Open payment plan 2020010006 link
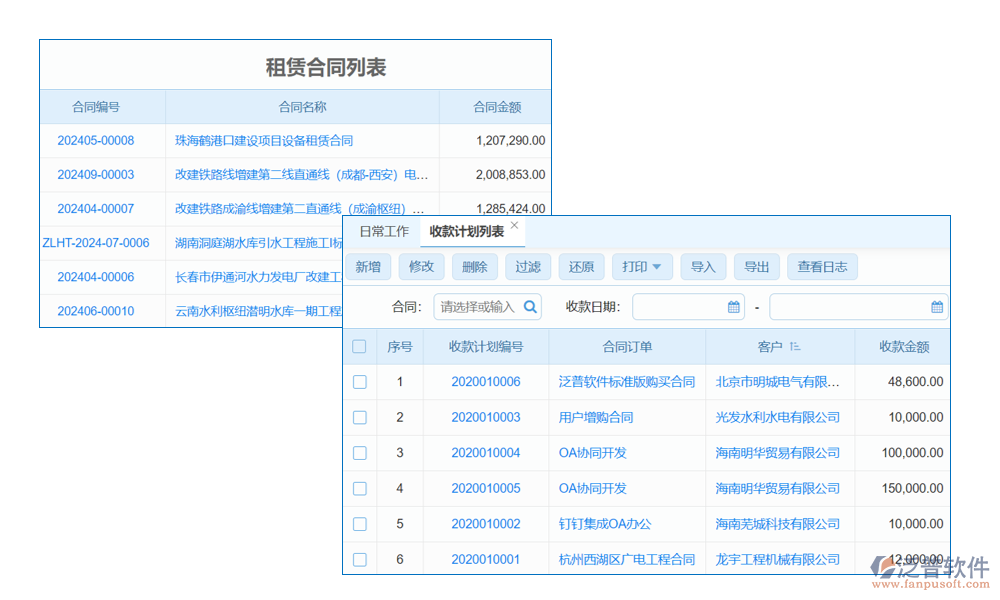 point(486,382)
